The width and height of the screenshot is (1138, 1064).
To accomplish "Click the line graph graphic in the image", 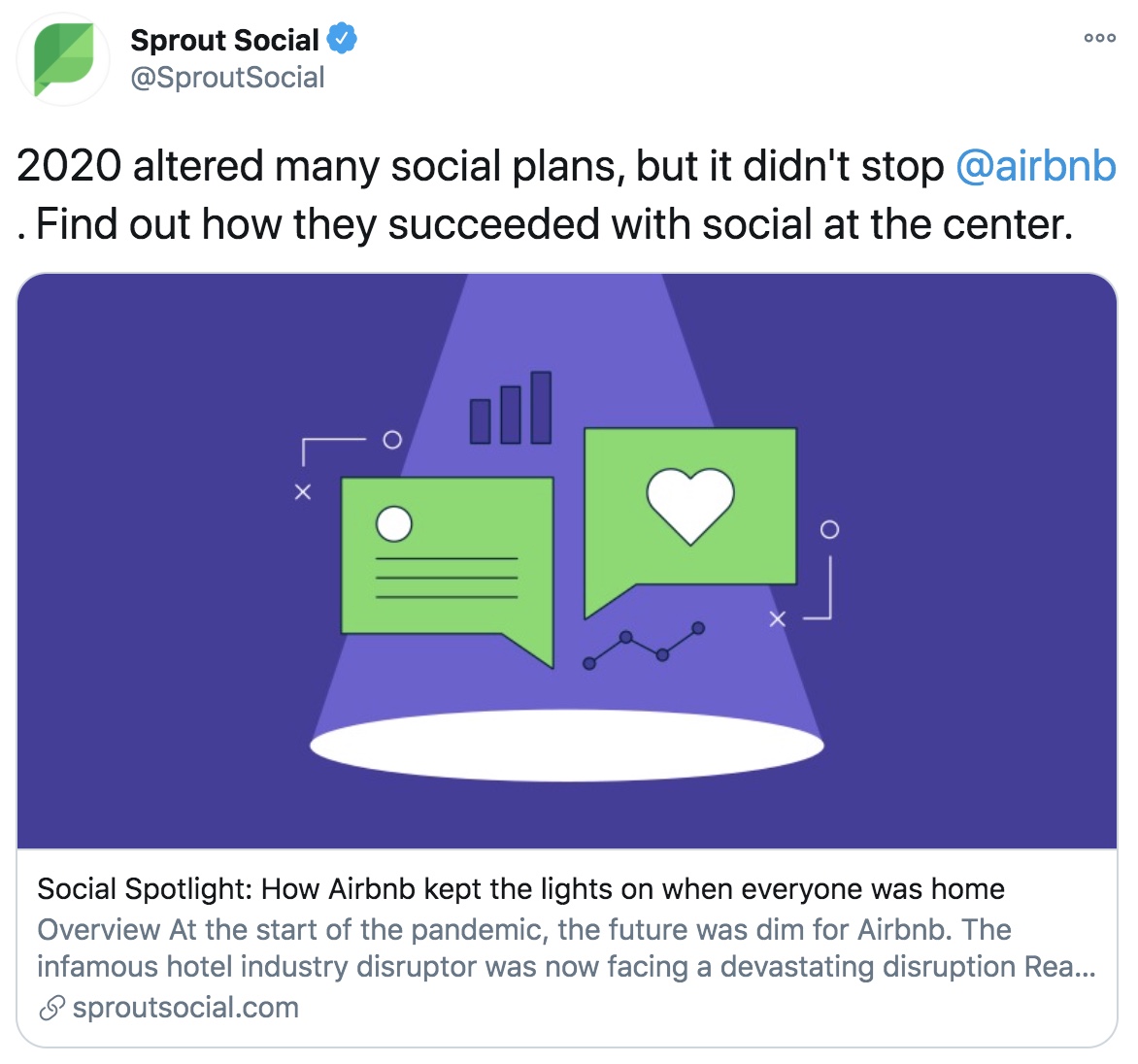I will click(644, 646).
